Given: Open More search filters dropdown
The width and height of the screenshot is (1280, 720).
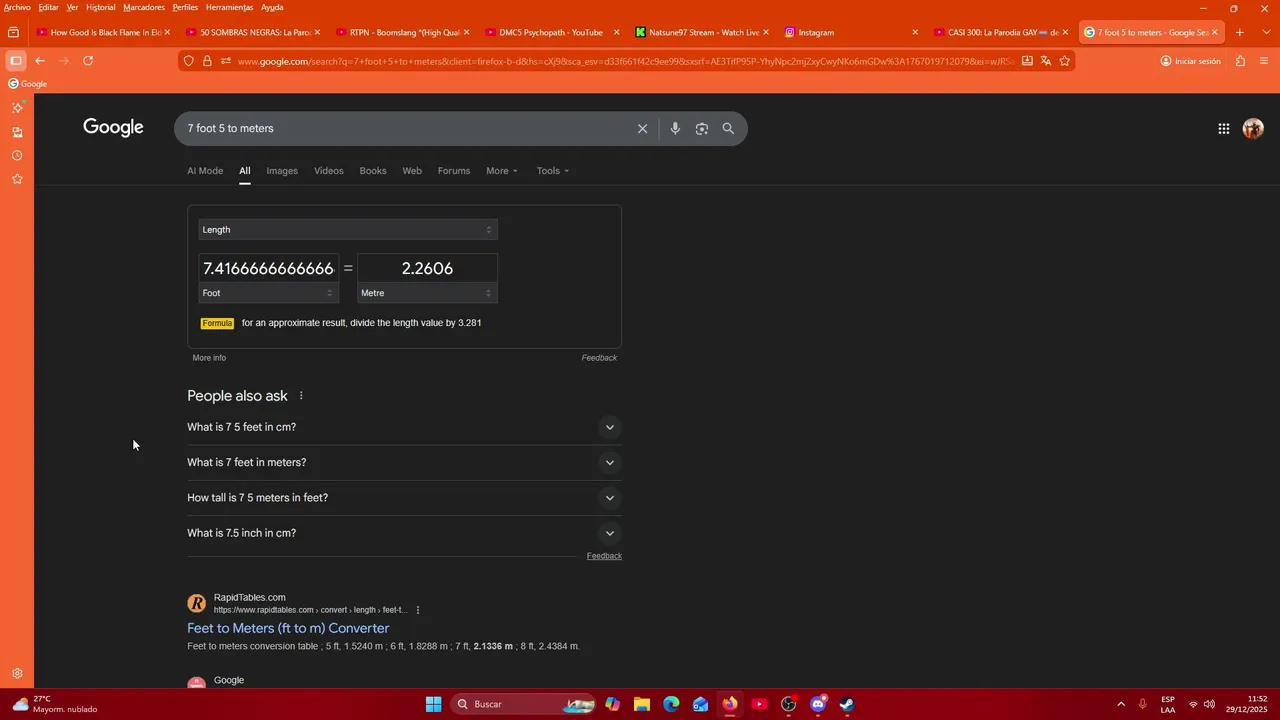Looking at the screenshot, I should [502, 171].
